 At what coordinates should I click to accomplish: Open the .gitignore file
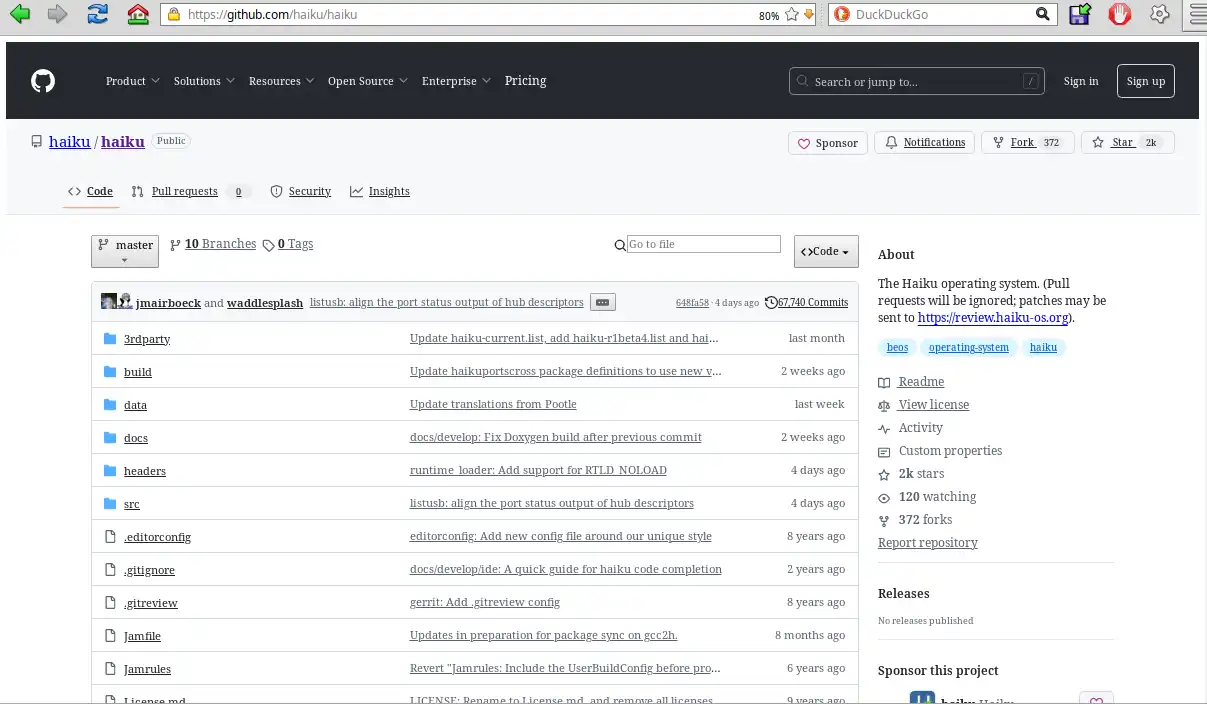[x=149, y=570]
